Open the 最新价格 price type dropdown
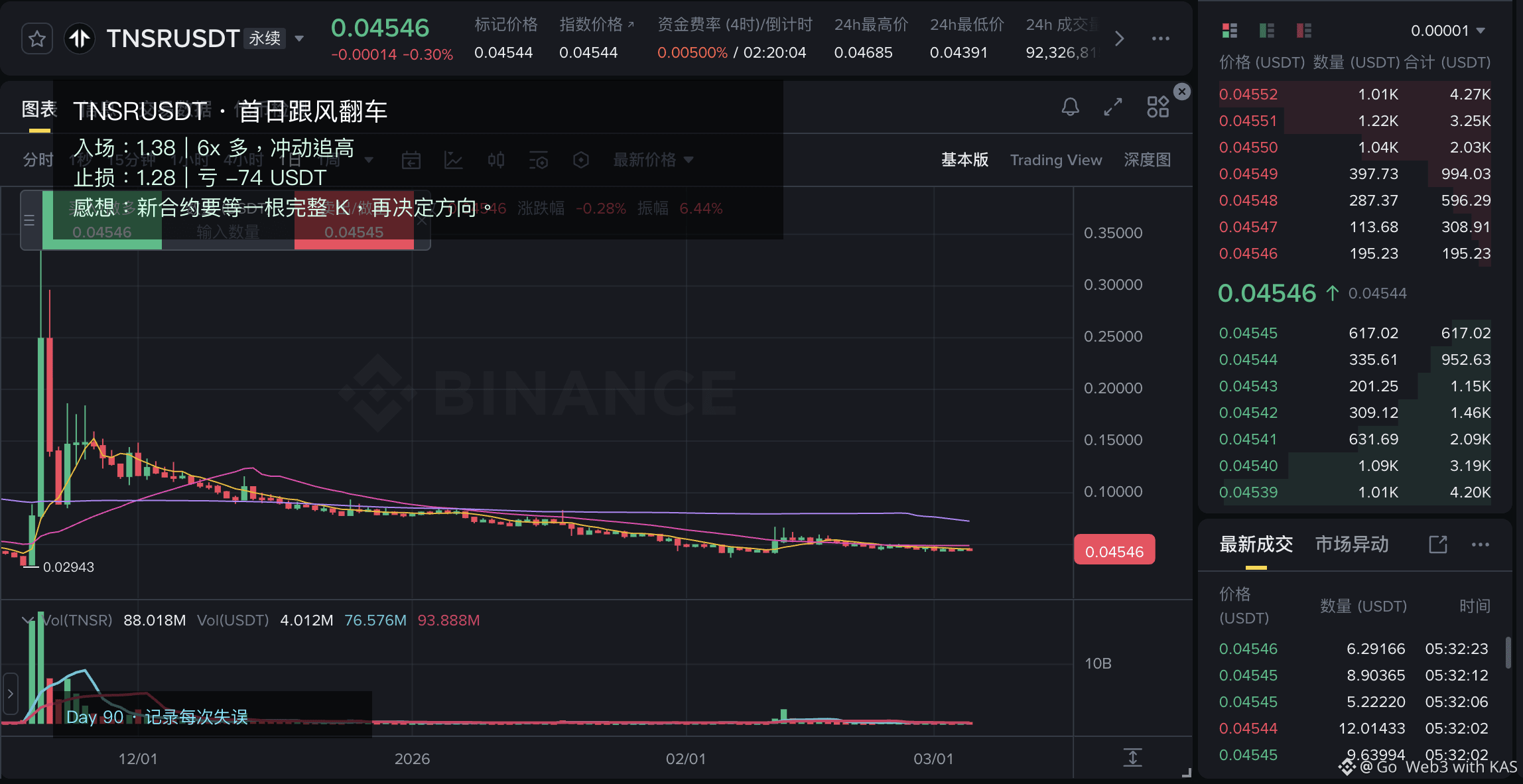Image resolution: width=1523 pixels, height=784 pixels. click(653, 160)
